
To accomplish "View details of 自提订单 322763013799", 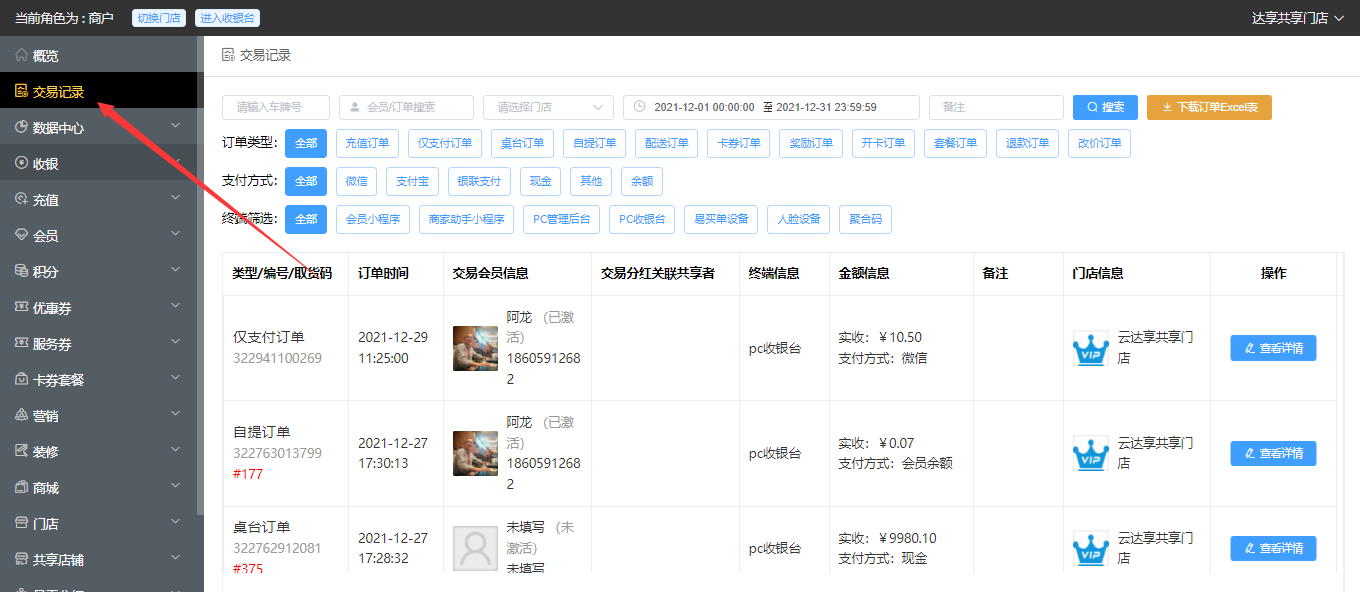I will tap(1273, 453).
